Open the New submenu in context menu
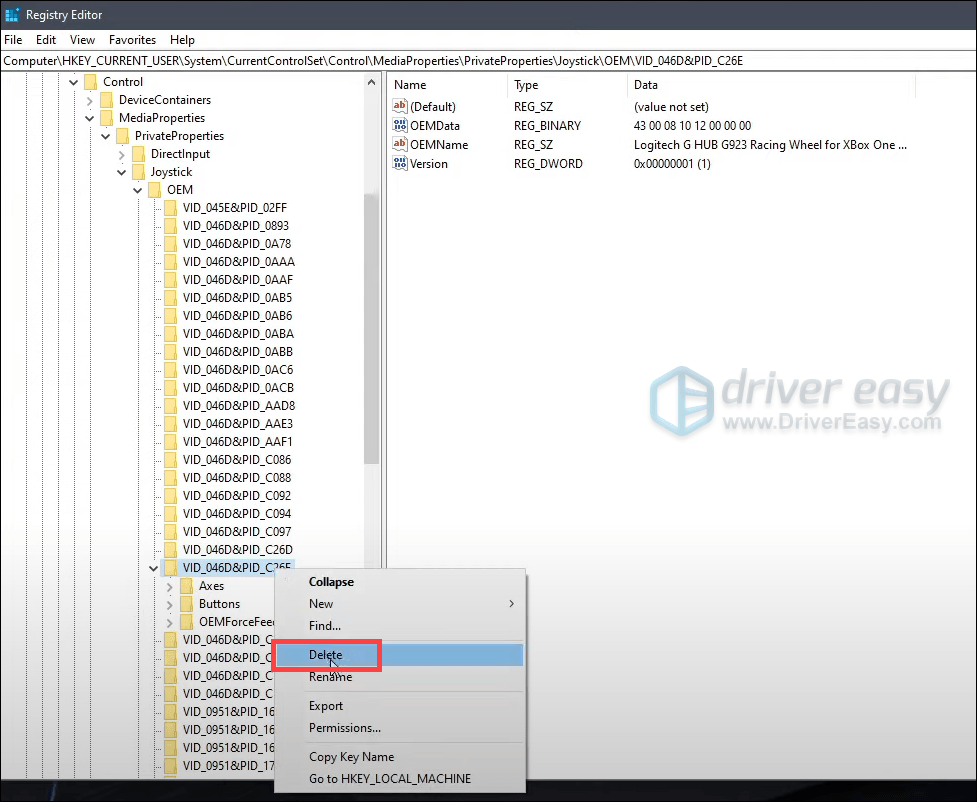The image size is (977, 802). (x=320, y=603)
